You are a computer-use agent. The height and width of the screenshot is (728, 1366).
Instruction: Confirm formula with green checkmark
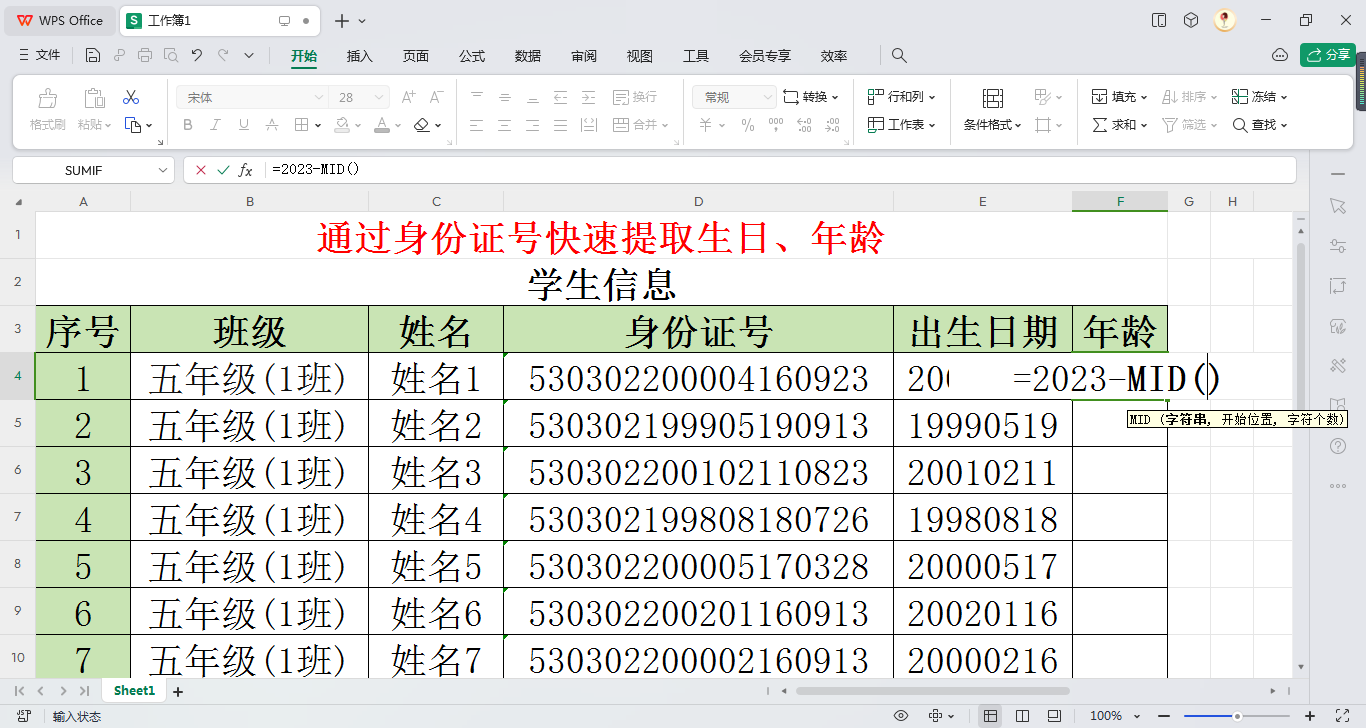[223, 170]
